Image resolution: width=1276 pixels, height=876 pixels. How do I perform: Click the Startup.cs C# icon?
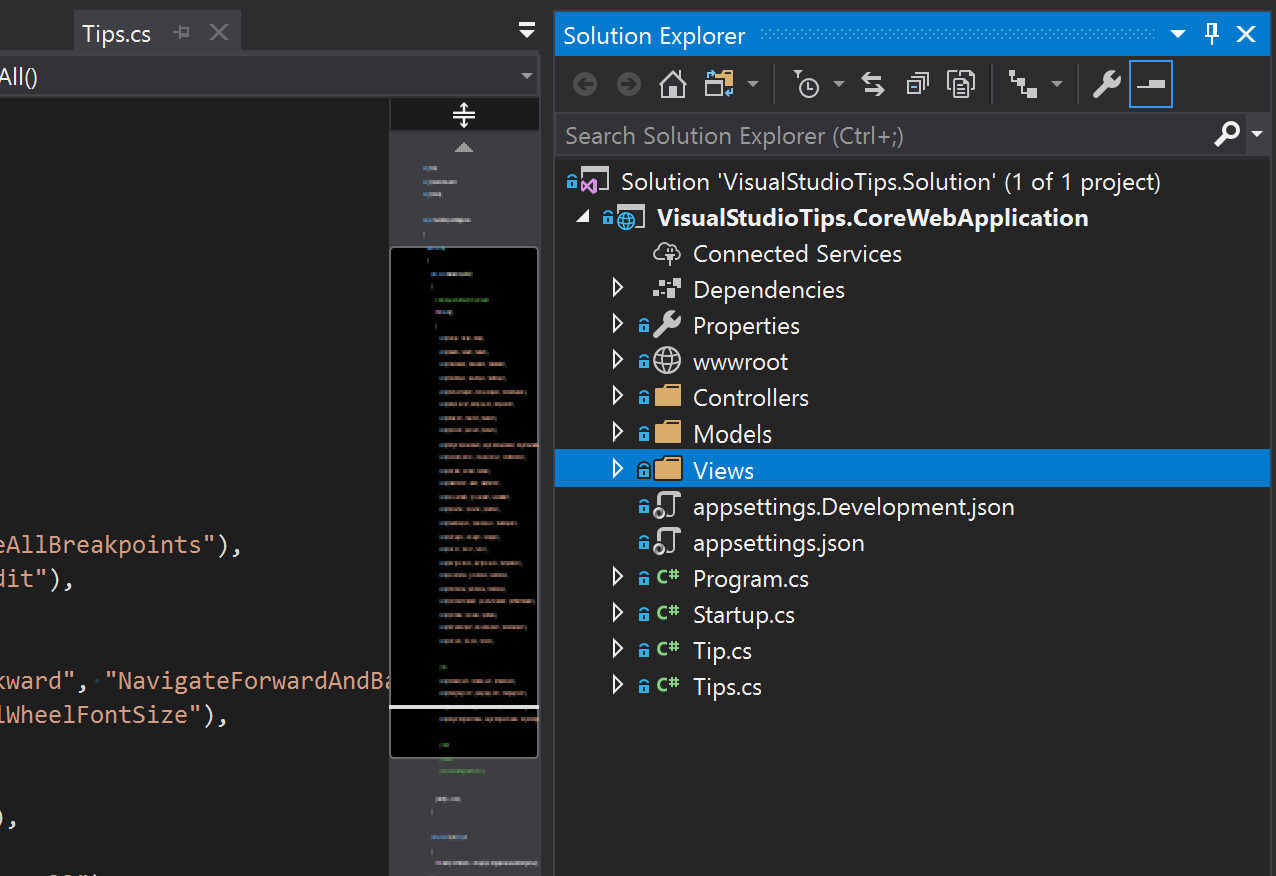tap(668, 614)
